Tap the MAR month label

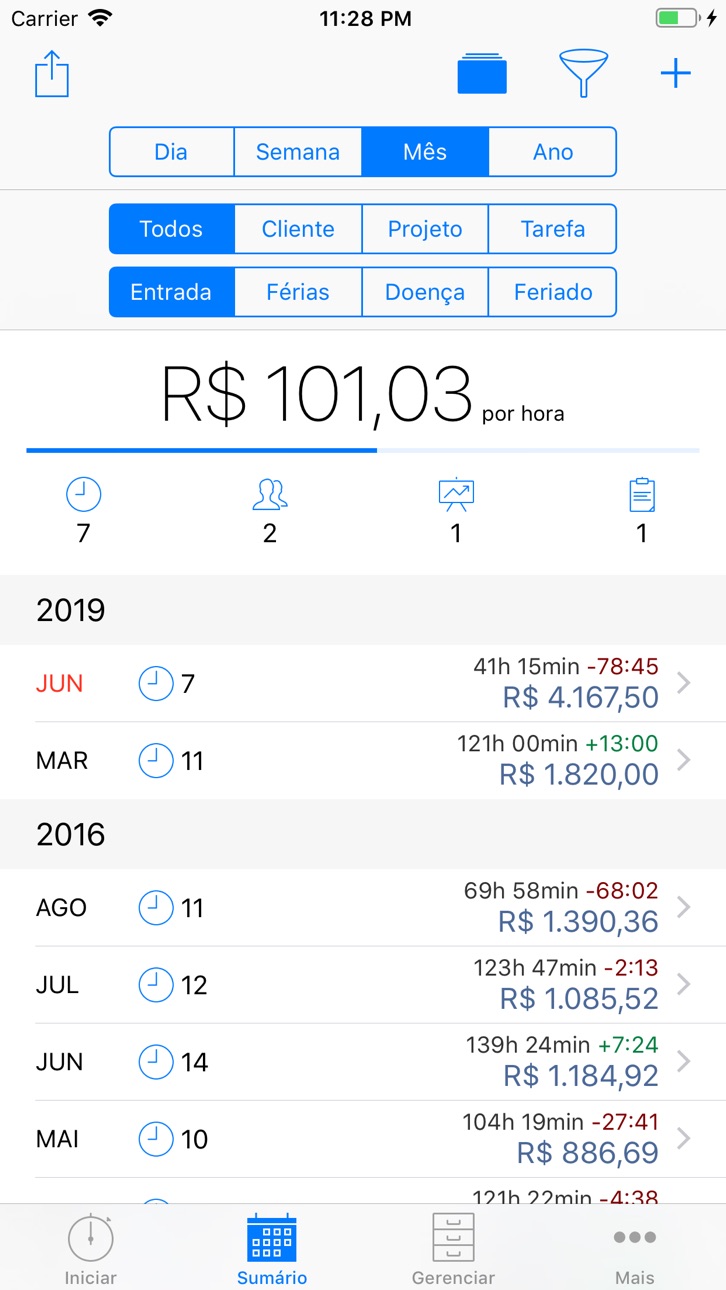click(x=62, y=761)
